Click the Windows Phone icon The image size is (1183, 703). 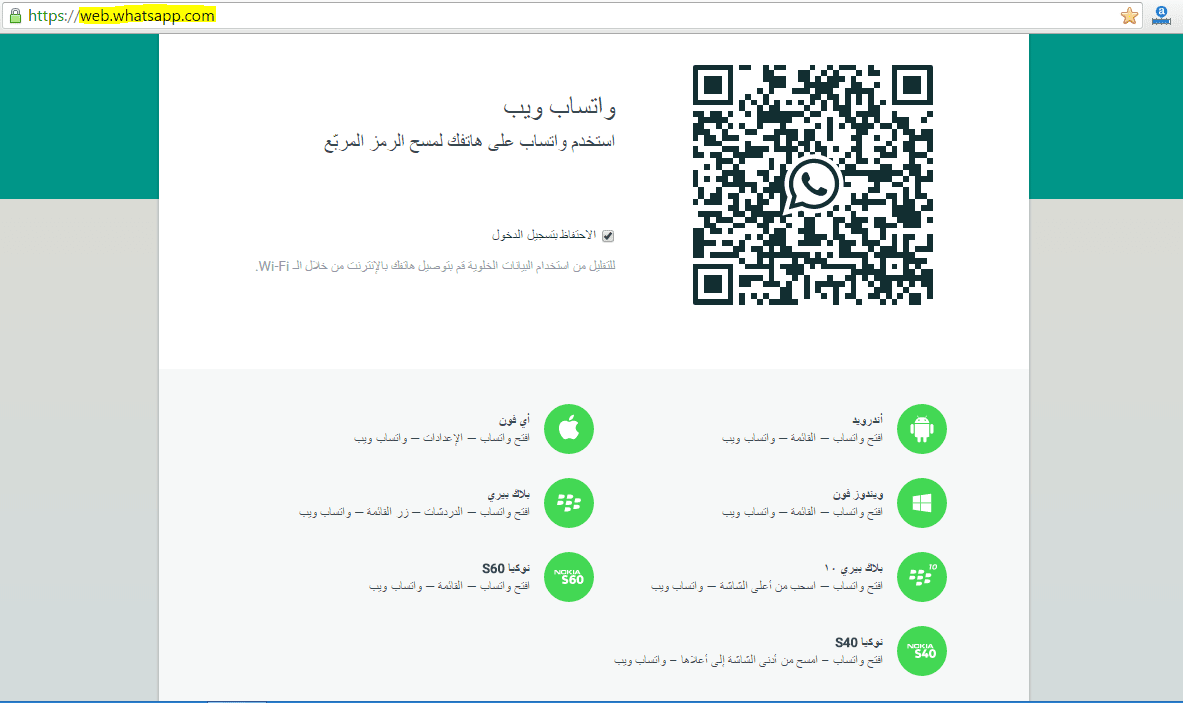tap(921, 503)
